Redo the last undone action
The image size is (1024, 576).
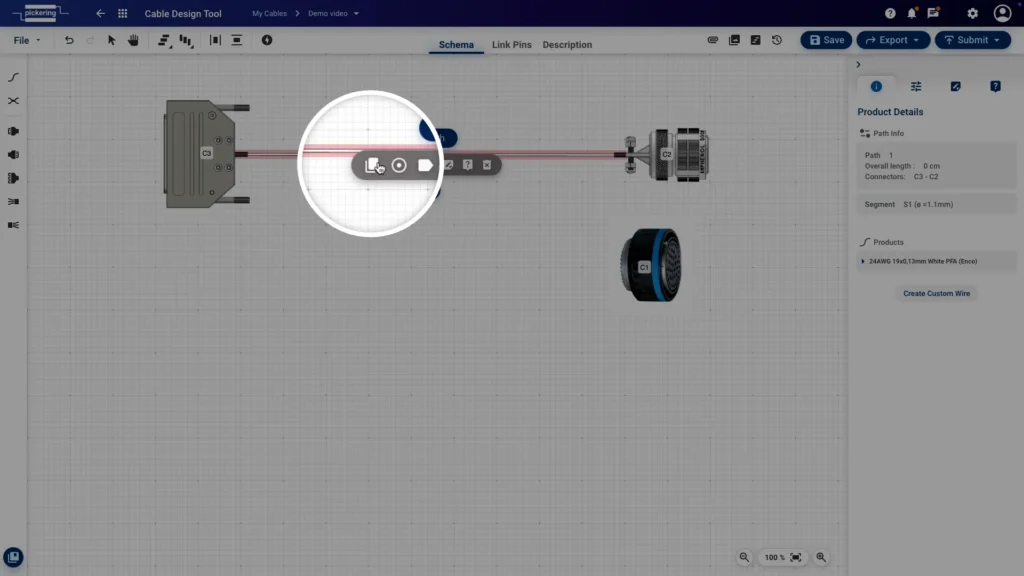[90, 40]
